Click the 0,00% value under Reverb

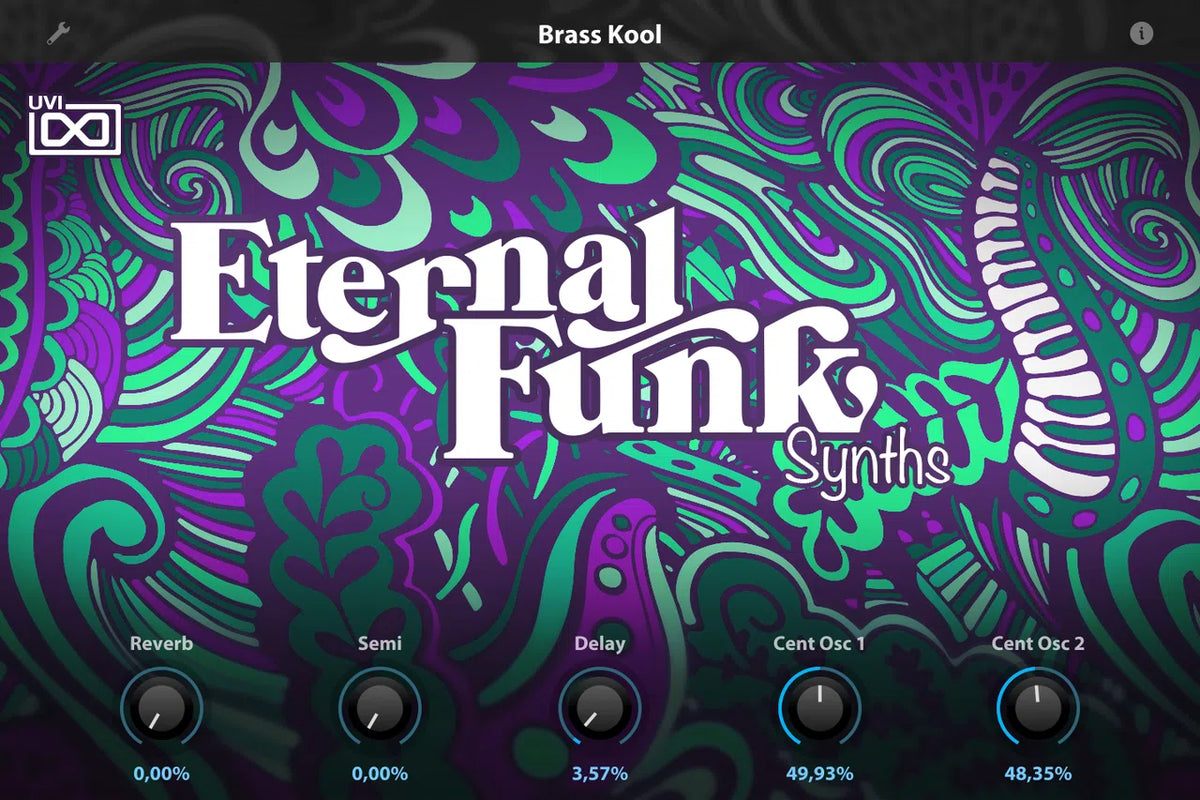pyautogui.click(x=161, y=773)
